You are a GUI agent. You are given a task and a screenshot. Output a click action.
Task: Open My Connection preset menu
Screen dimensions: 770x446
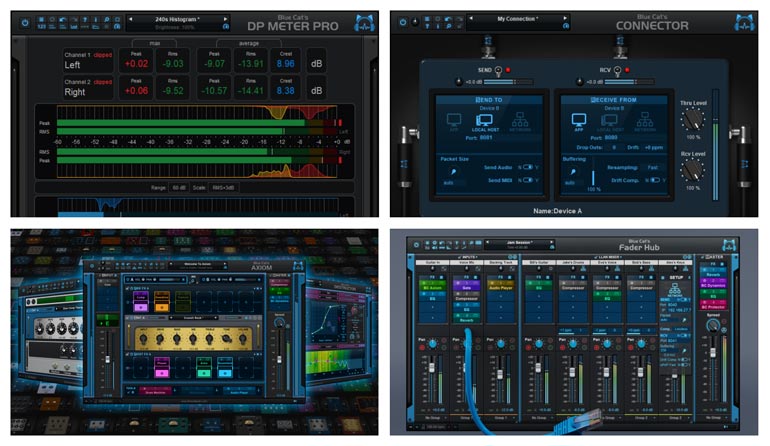(x=518, y=19)
